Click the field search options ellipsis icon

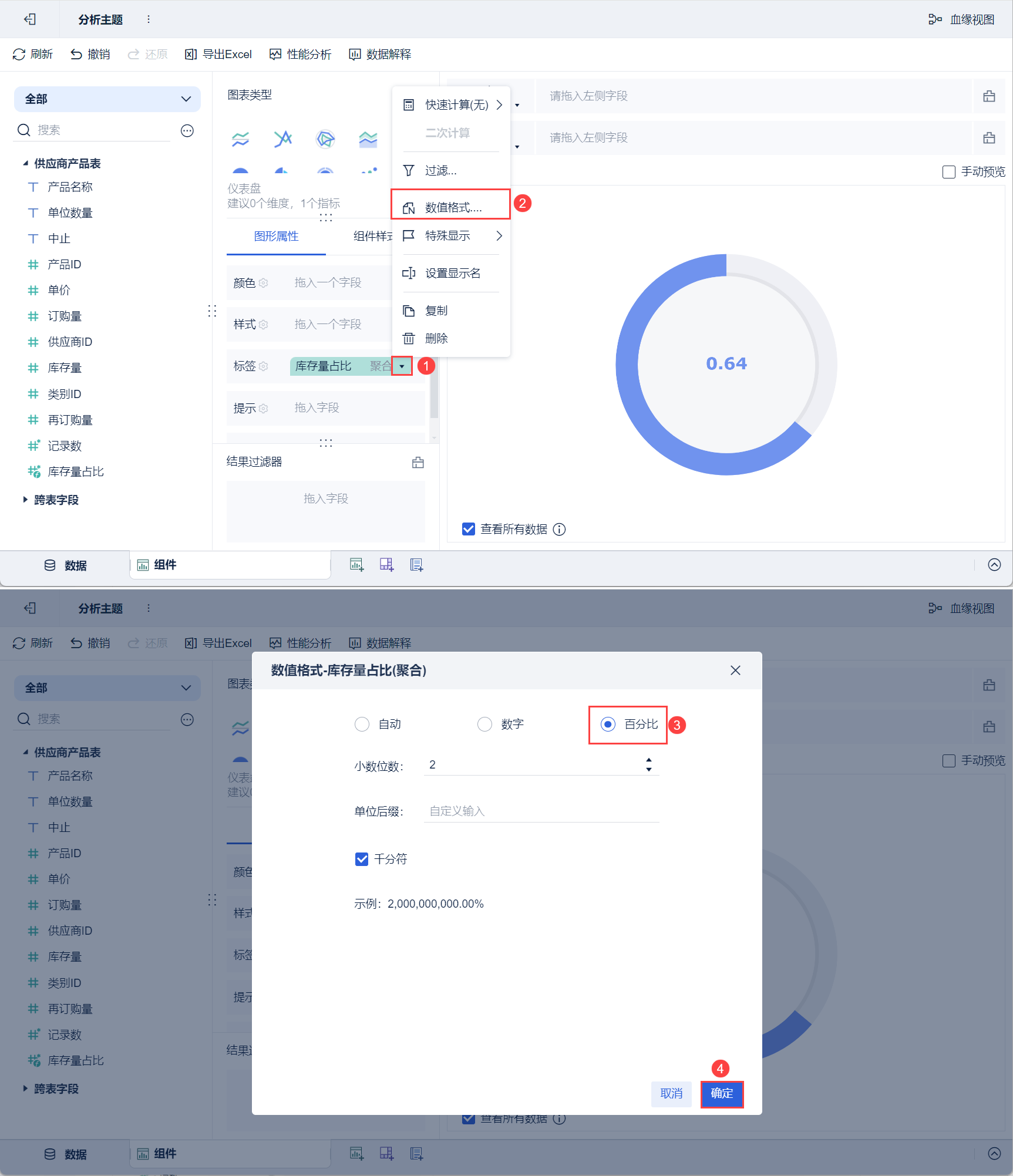[187, 130]
